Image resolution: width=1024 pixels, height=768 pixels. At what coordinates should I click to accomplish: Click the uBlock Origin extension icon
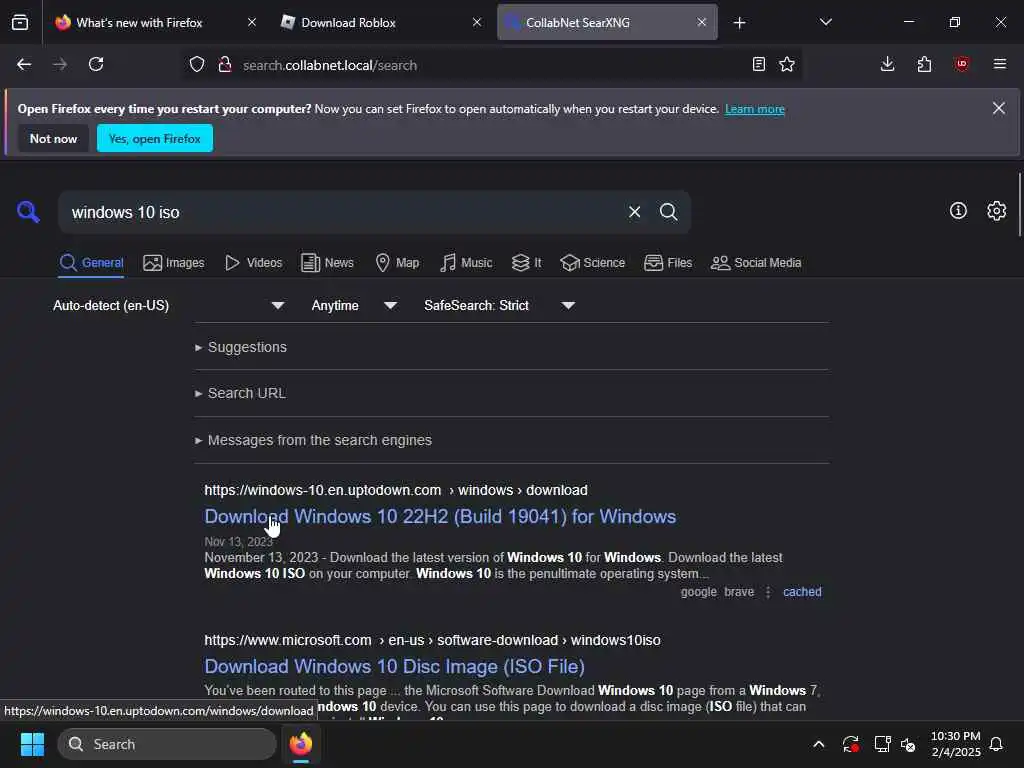coord(962,65)
